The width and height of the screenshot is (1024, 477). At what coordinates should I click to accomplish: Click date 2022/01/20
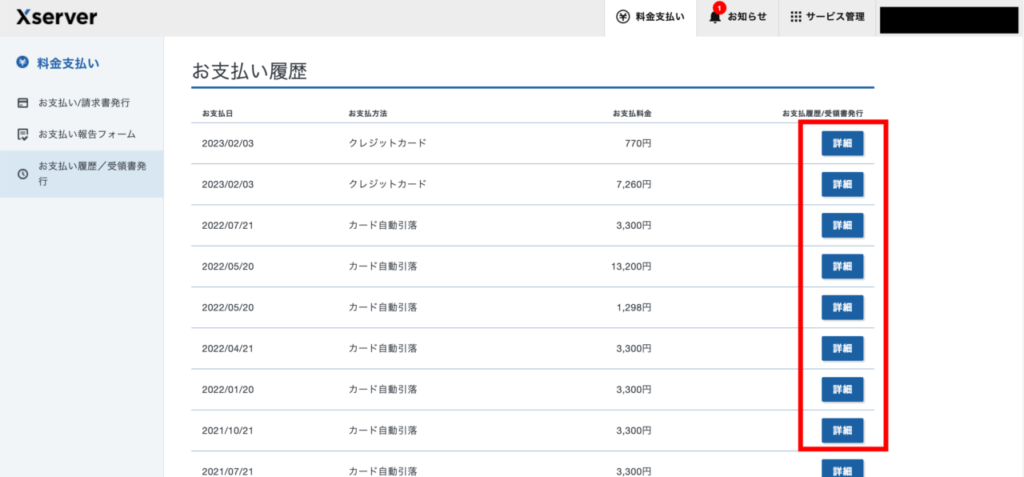[x=227, y=389]
